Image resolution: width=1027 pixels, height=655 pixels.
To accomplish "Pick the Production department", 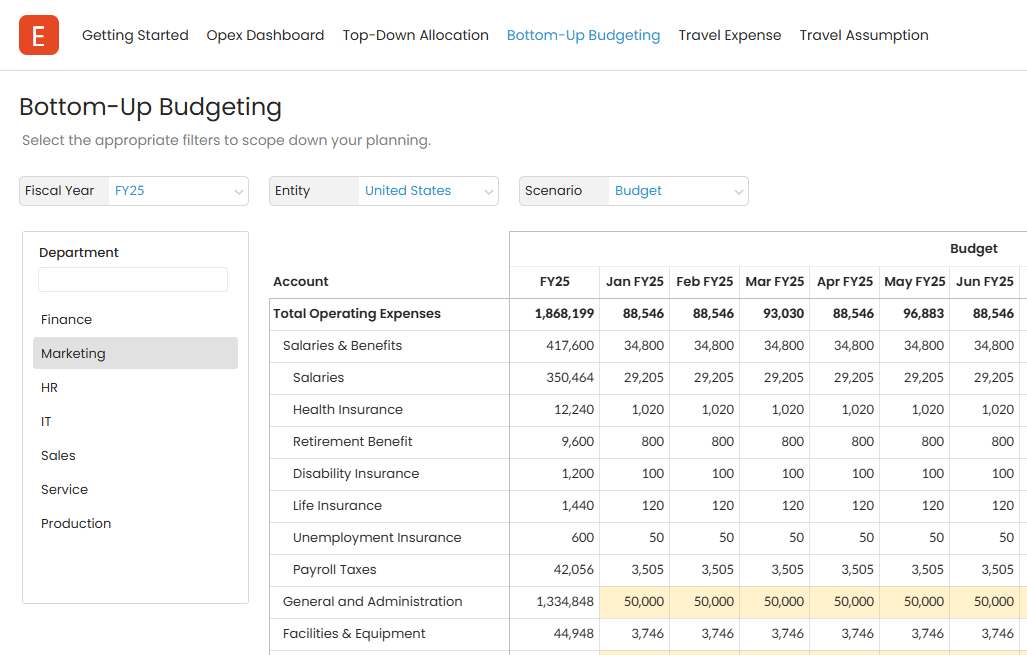I will (76, 524).
